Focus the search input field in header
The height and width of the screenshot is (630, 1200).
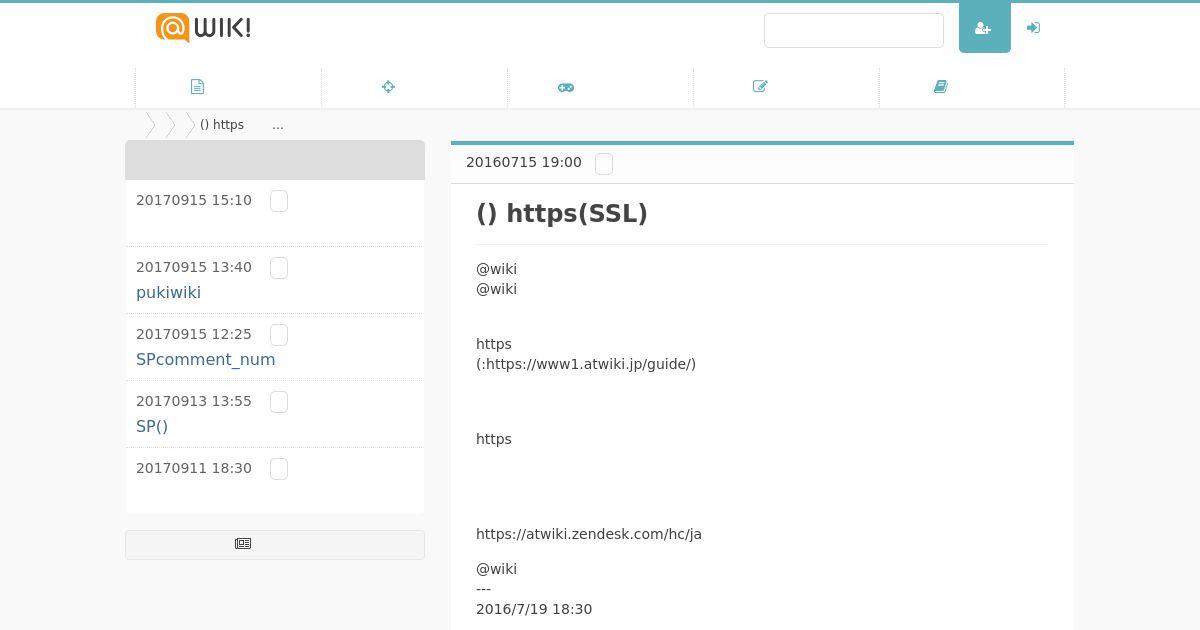click(854, 30)
